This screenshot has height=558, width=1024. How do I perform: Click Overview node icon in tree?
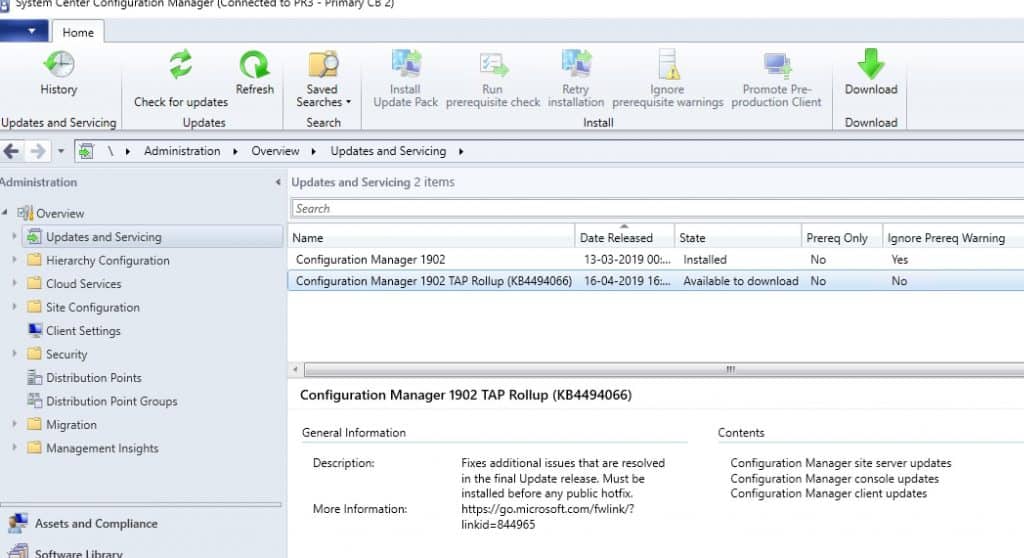click(x=25, y=213)
